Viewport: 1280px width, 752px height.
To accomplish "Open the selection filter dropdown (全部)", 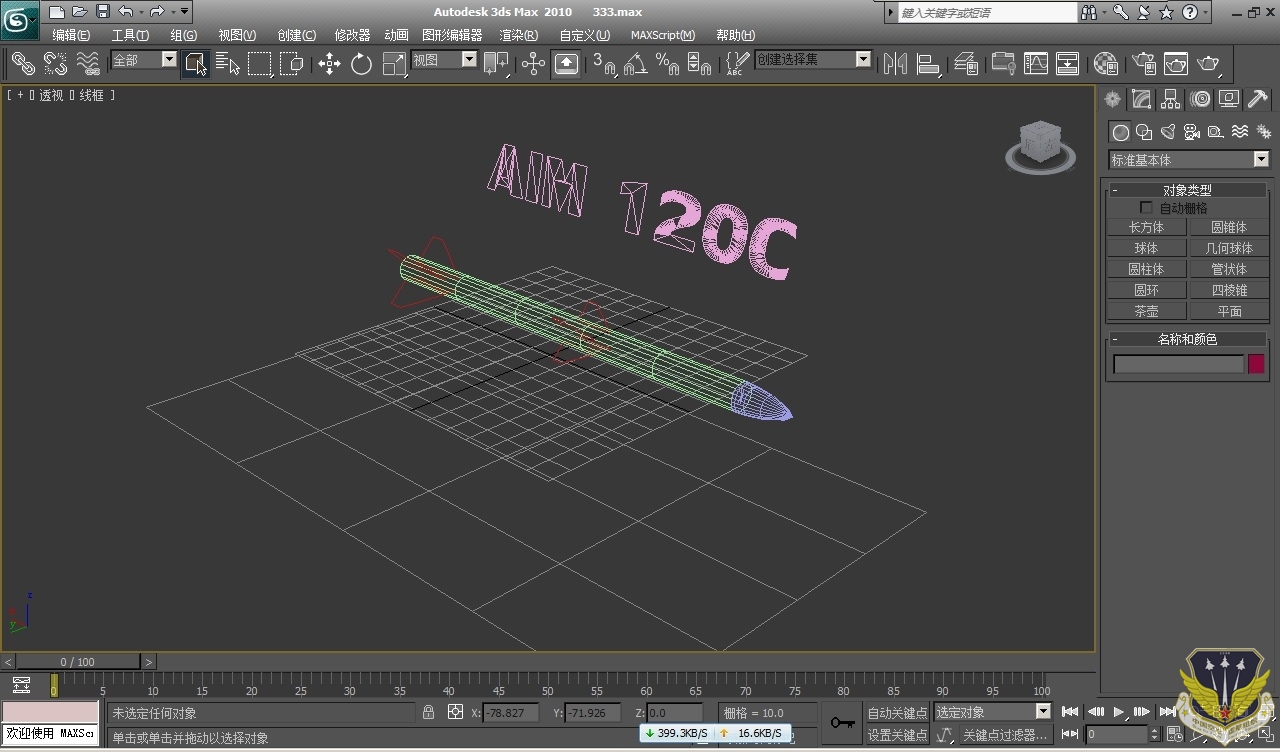I will [144, 60].
